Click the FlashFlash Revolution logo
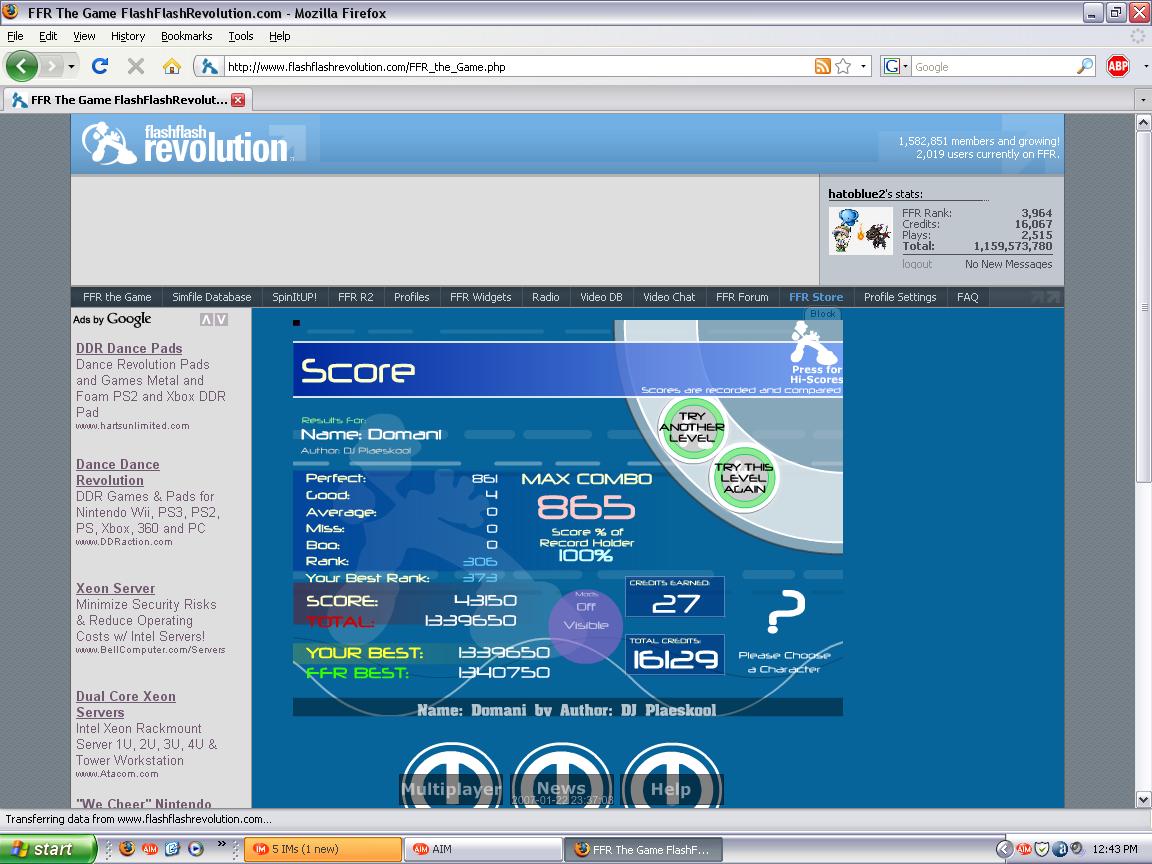Viewport: 1152px width, 864px height. click(187, 143)
